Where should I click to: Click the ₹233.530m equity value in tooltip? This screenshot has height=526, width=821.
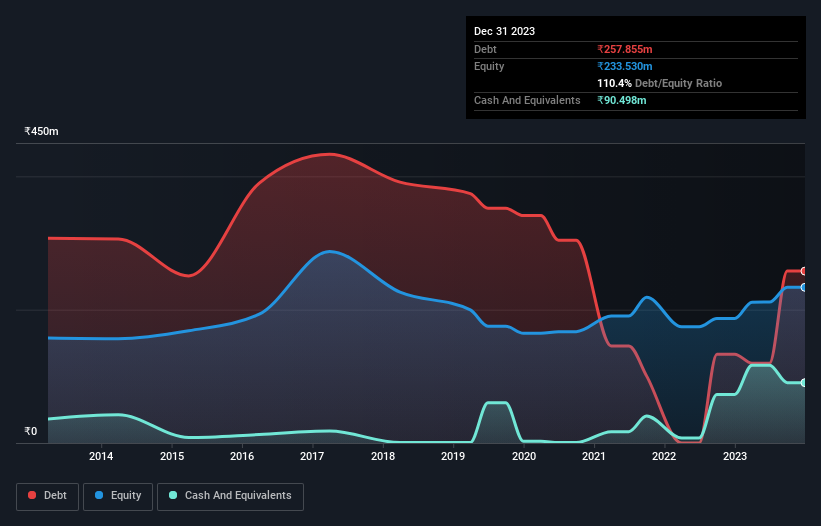625,66
